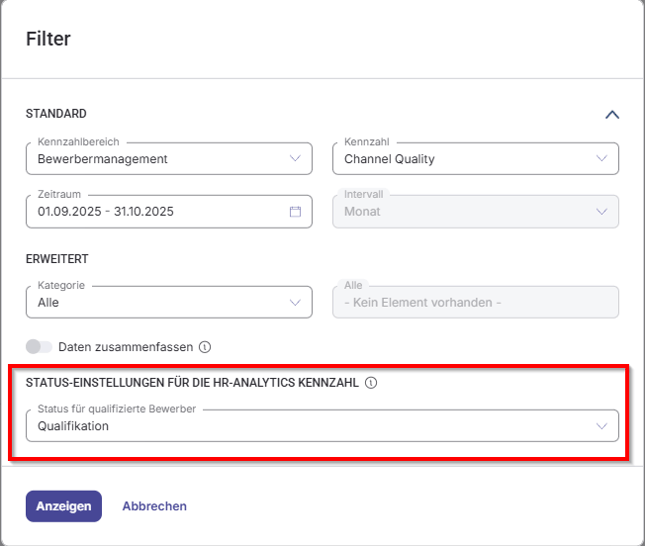Enable the Daten zusammenfassen toggle
The width and height of the screenshot is (645, 546).
pyautogui.click(x=39, y=347)
